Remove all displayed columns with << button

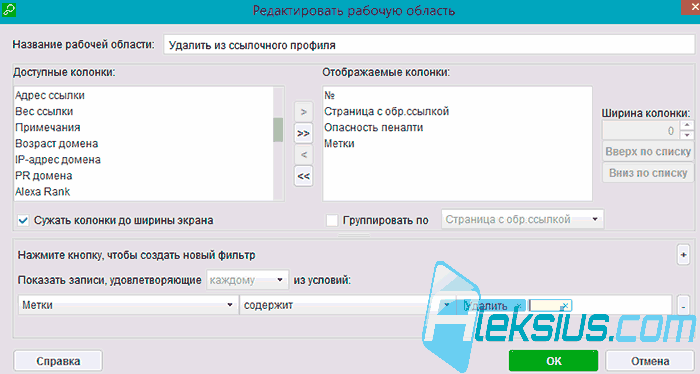coord(304,176)
